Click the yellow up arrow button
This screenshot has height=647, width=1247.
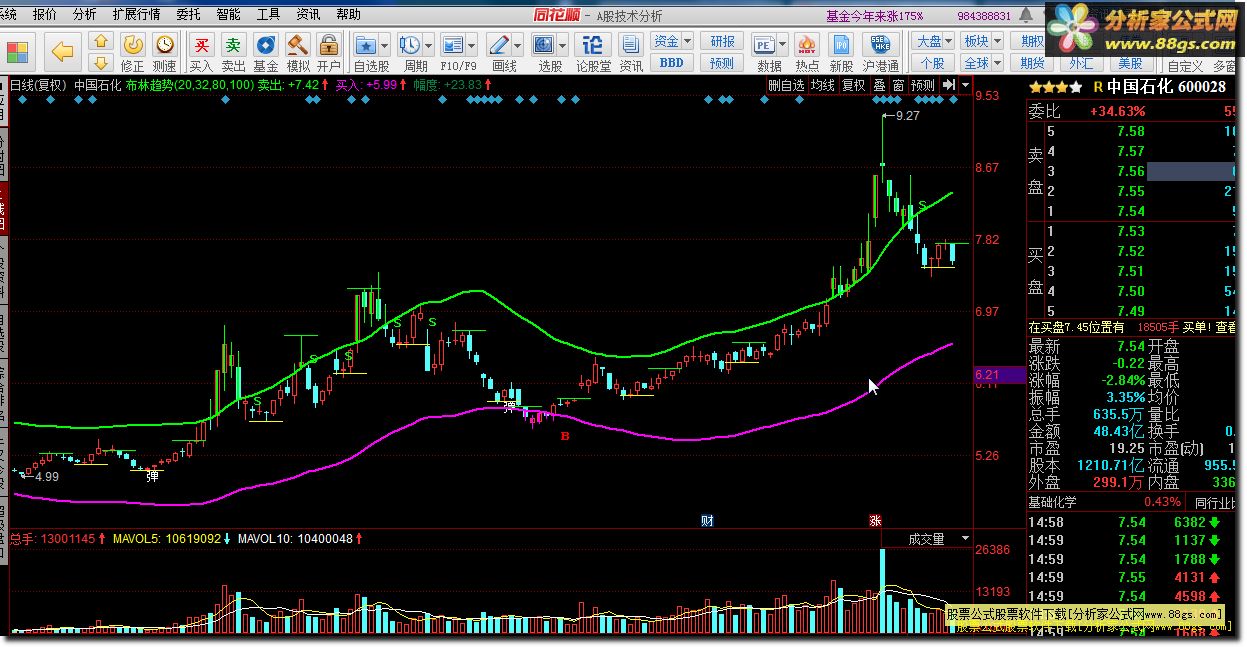click(x=100, y=41)
